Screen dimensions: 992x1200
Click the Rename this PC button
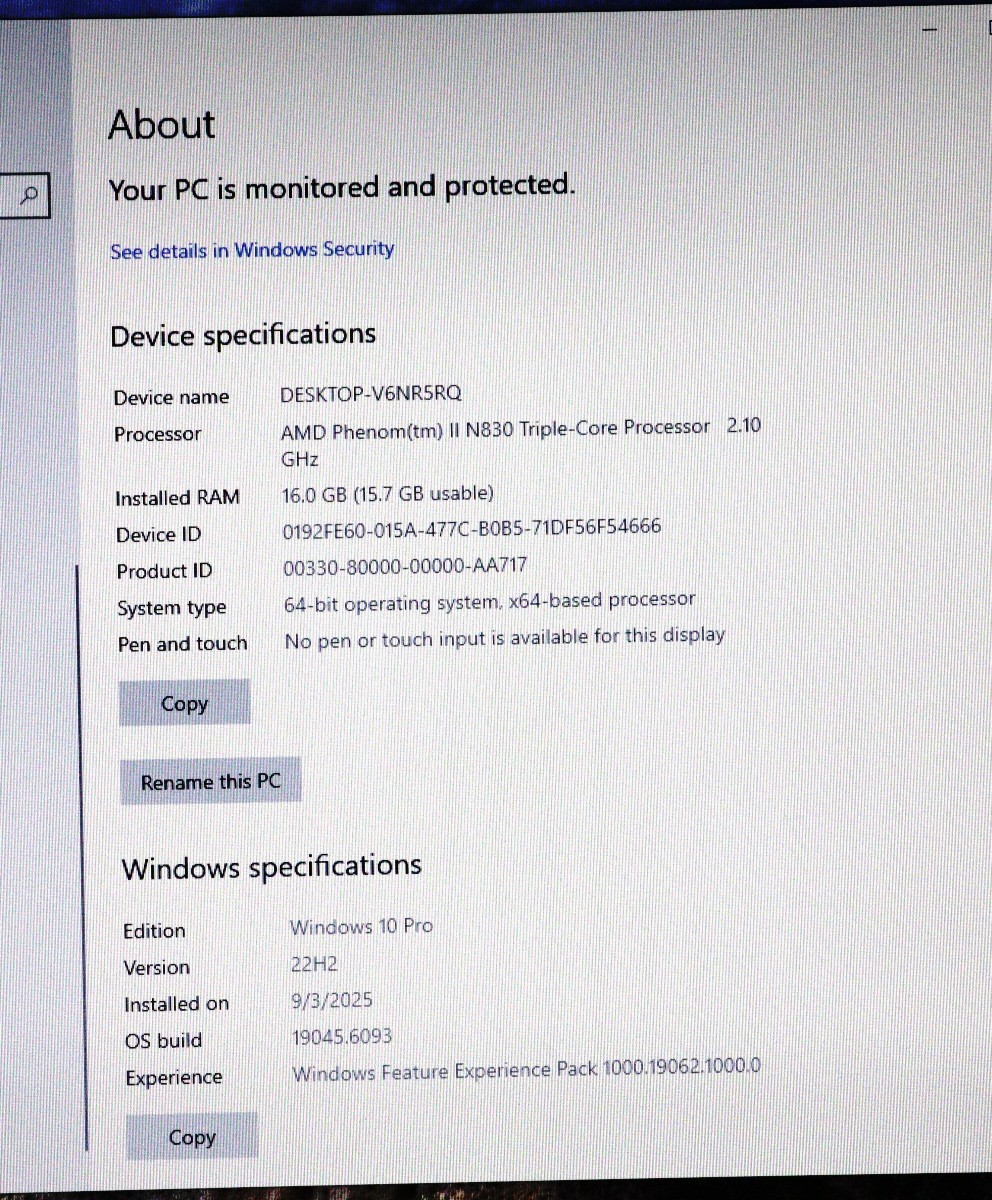point(210,782)
